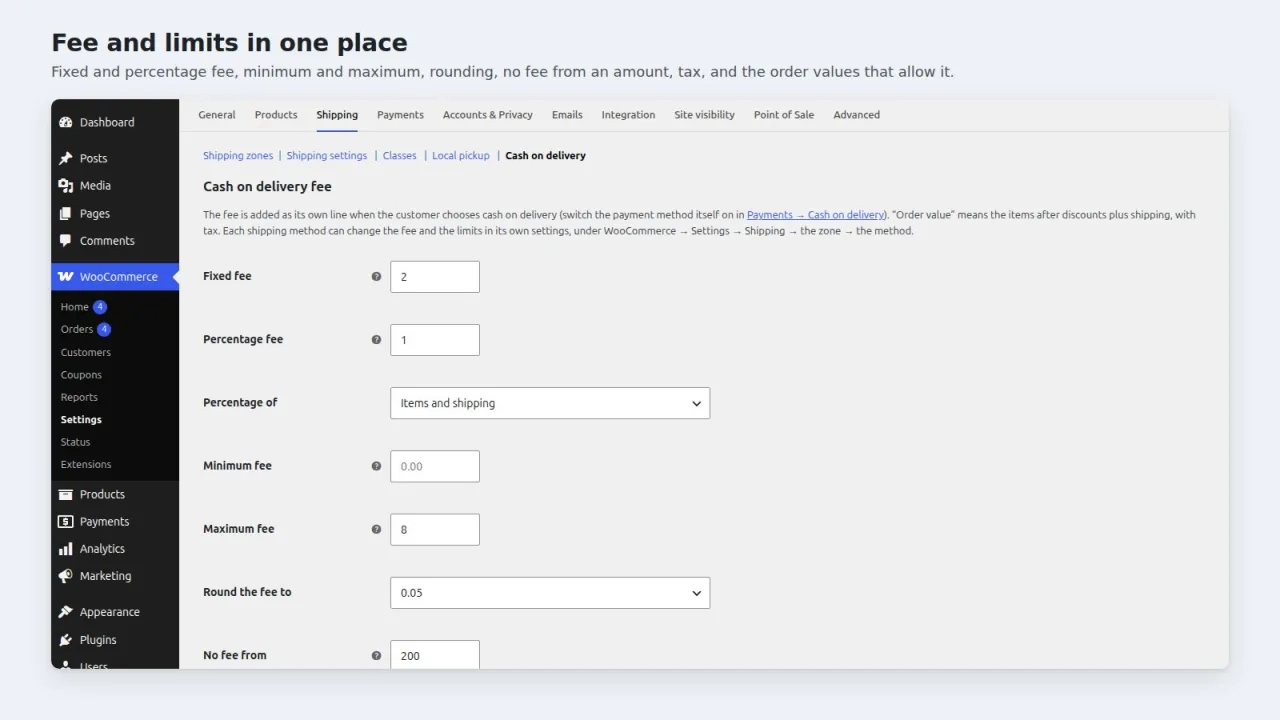The image size is (1280, 720).
Task: Open the Advanced settings tab
Action: point(857,115)
